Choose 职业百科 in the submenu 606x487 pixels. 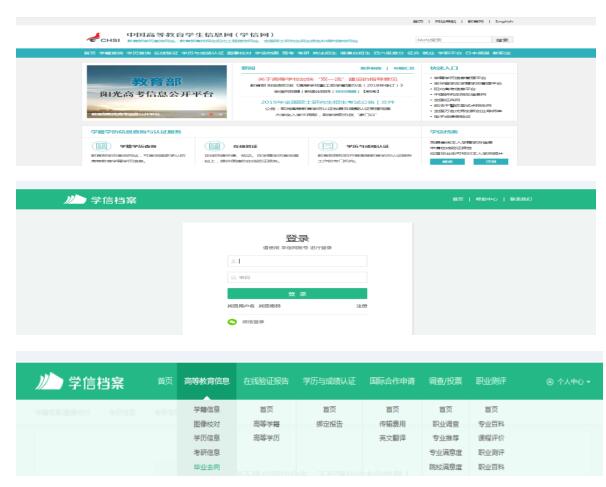491,467
